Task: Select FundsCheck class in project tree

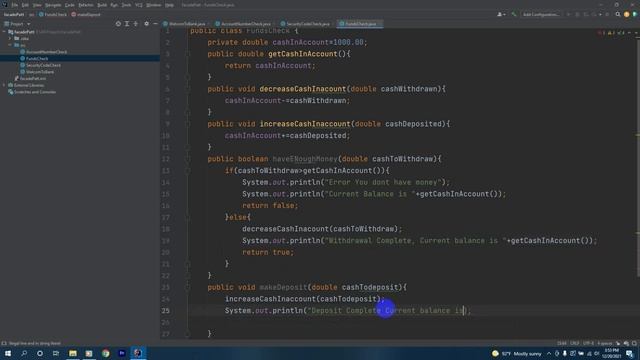Action: click(x=34, y=58)
